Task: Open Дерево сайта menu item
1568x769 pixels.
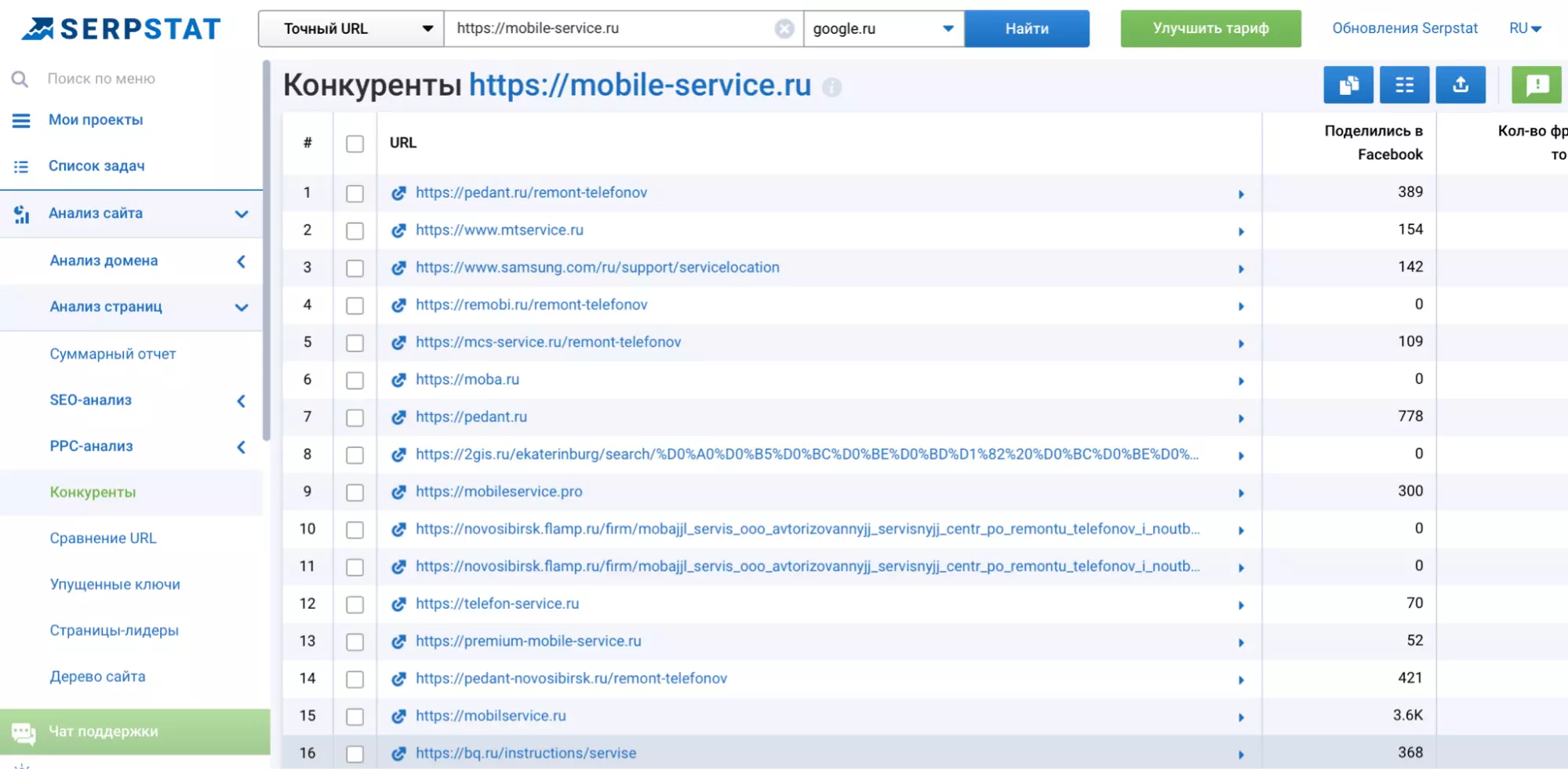Action: [97, 676]
